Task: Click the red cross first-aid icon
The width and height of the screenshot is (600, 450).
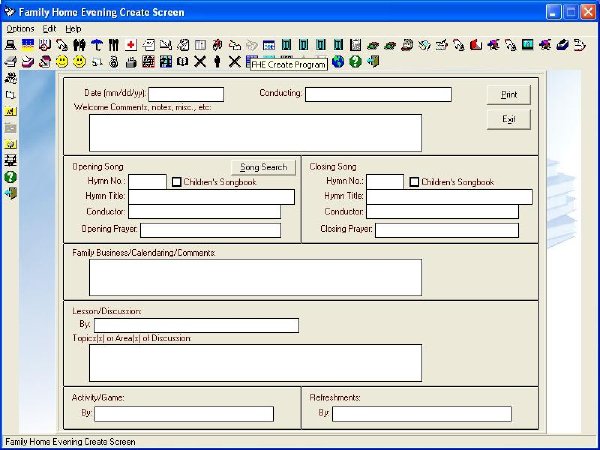Action: click(x=131, y=45)
